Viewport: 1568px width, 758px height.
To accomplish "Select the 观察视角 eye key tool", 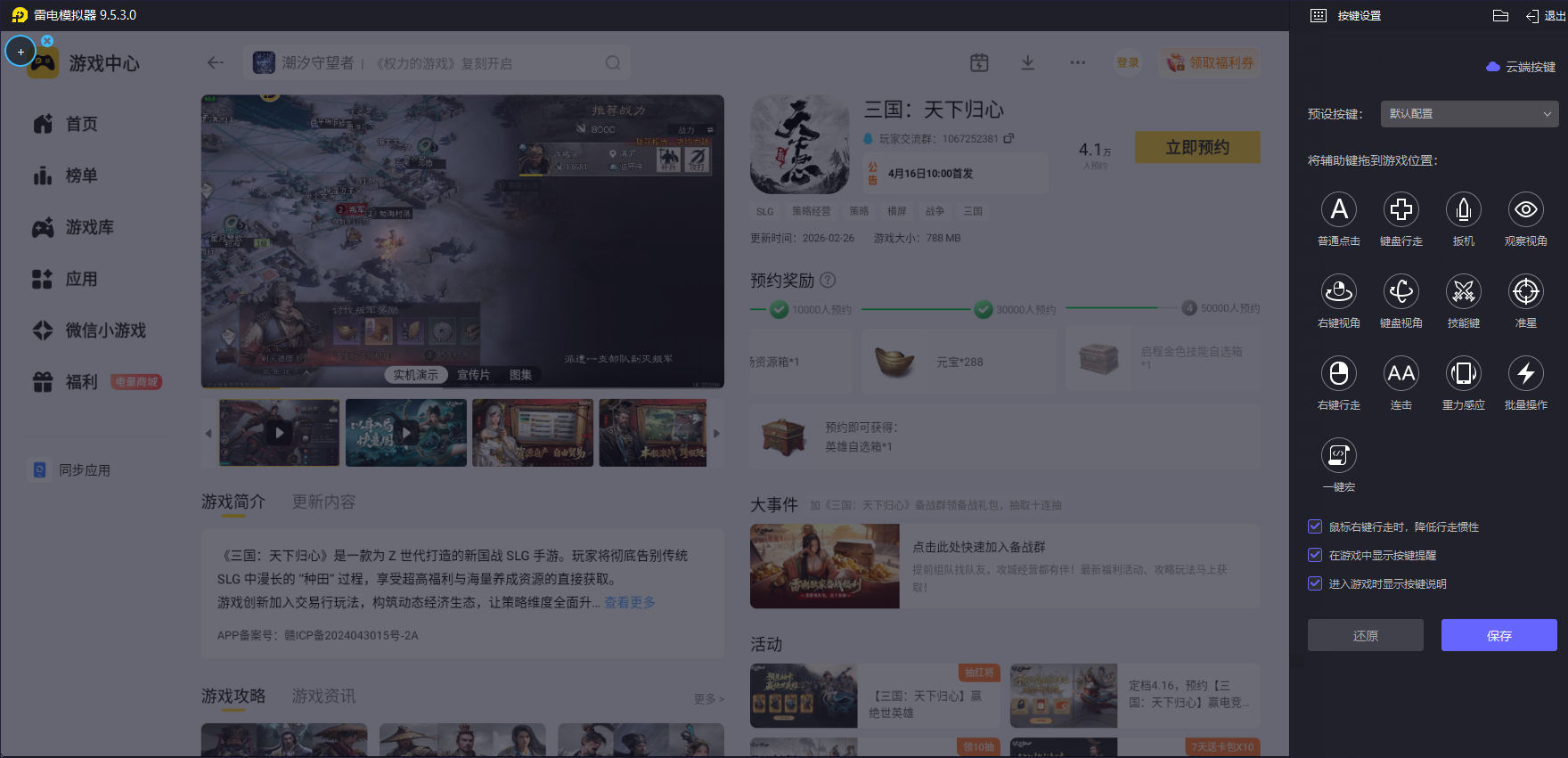I will point(1525,209).
